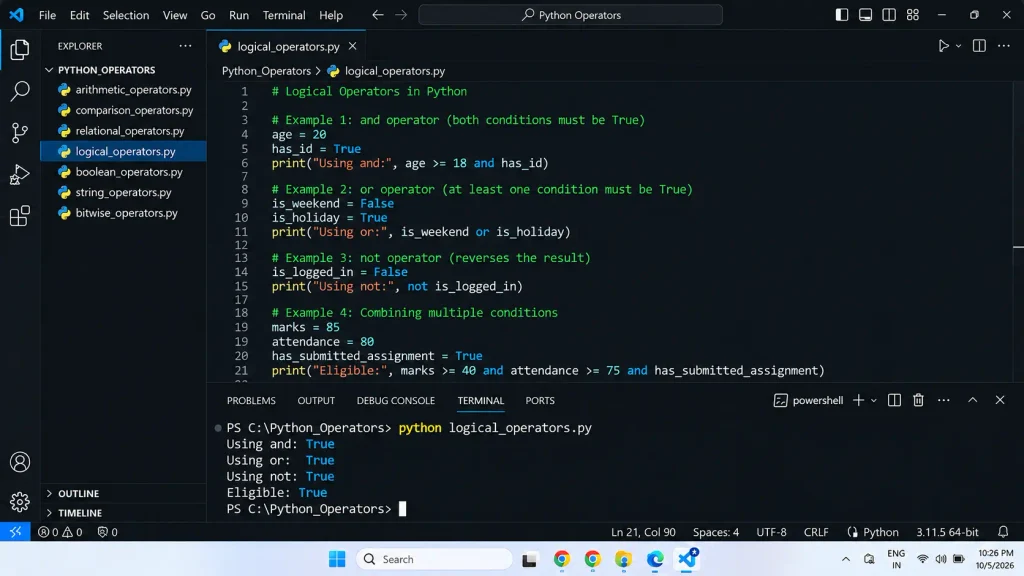Viewport: 1024px width, 576px height.
Task: Maximize the panel with the chevron up
Action: pos(972,400)
